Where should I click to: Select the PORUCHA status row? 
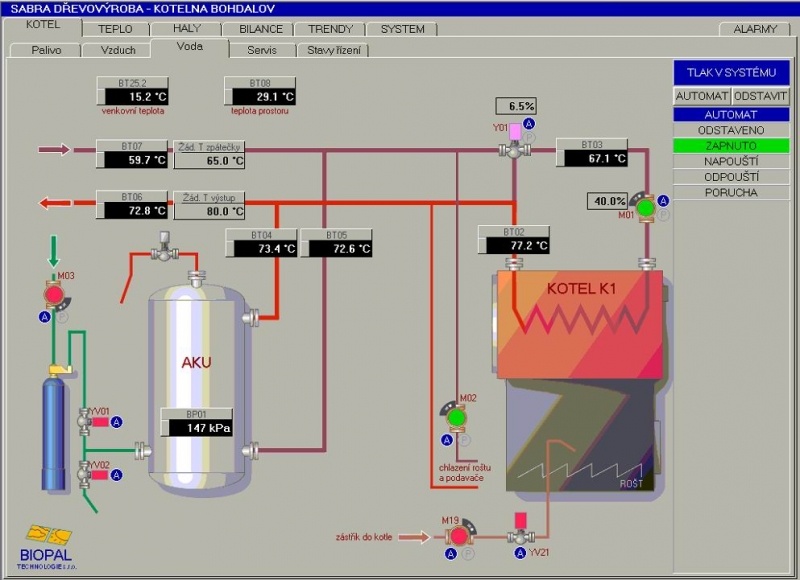pos(731,192)
